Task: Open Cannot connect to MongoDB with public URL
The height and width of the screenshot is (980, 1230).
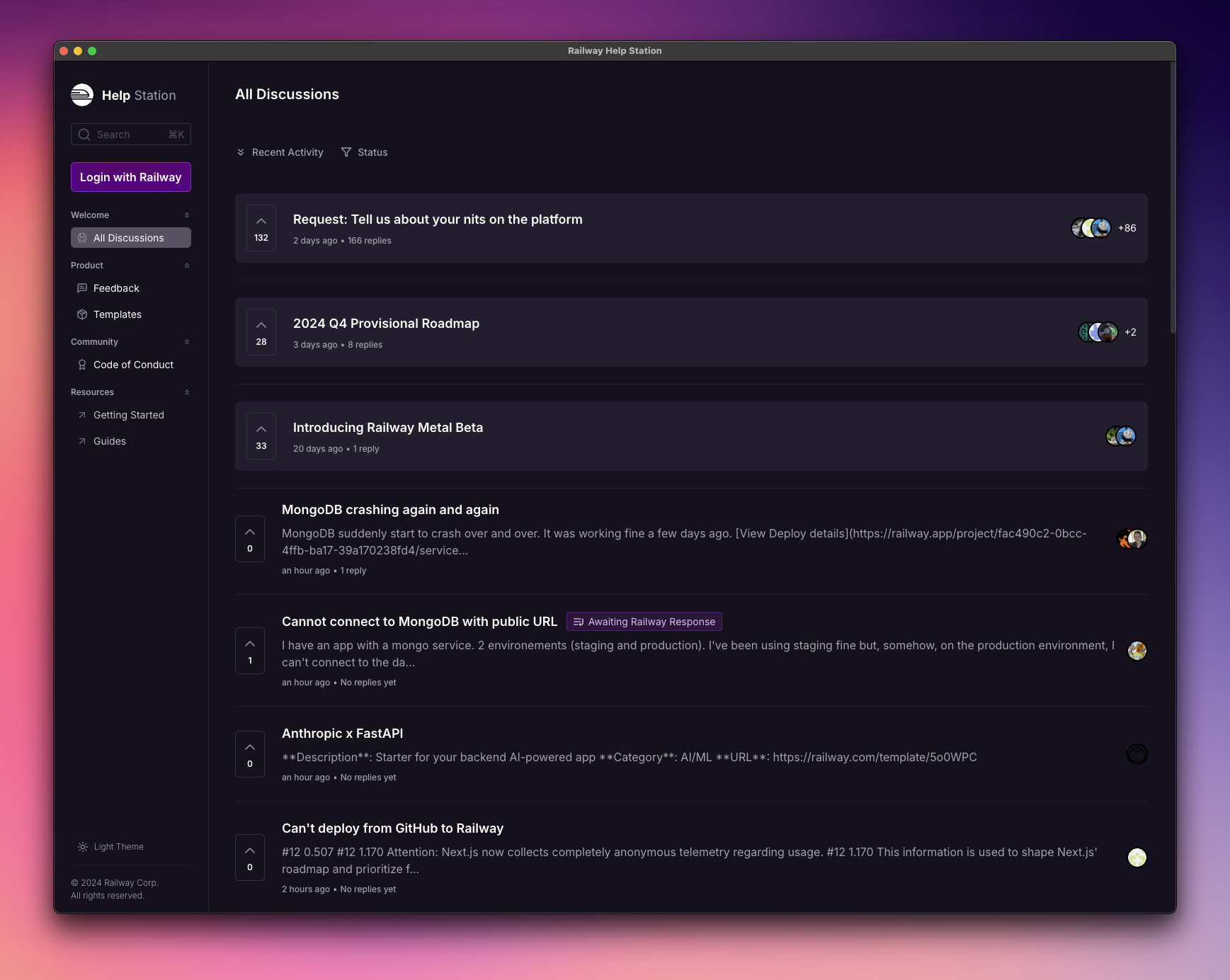Action: coord(419,622)
